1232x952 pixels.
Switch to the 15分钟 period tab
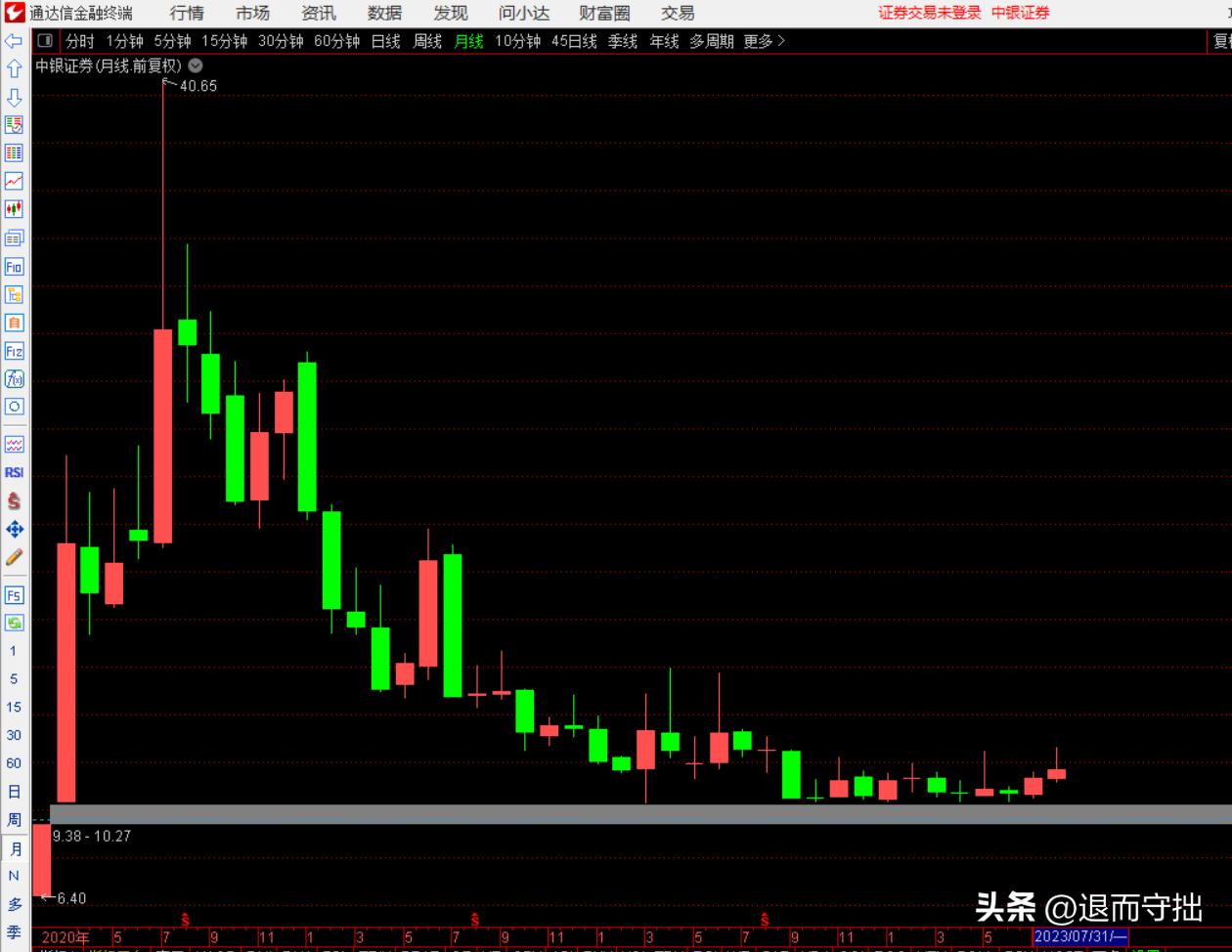[x=225, y=41]
